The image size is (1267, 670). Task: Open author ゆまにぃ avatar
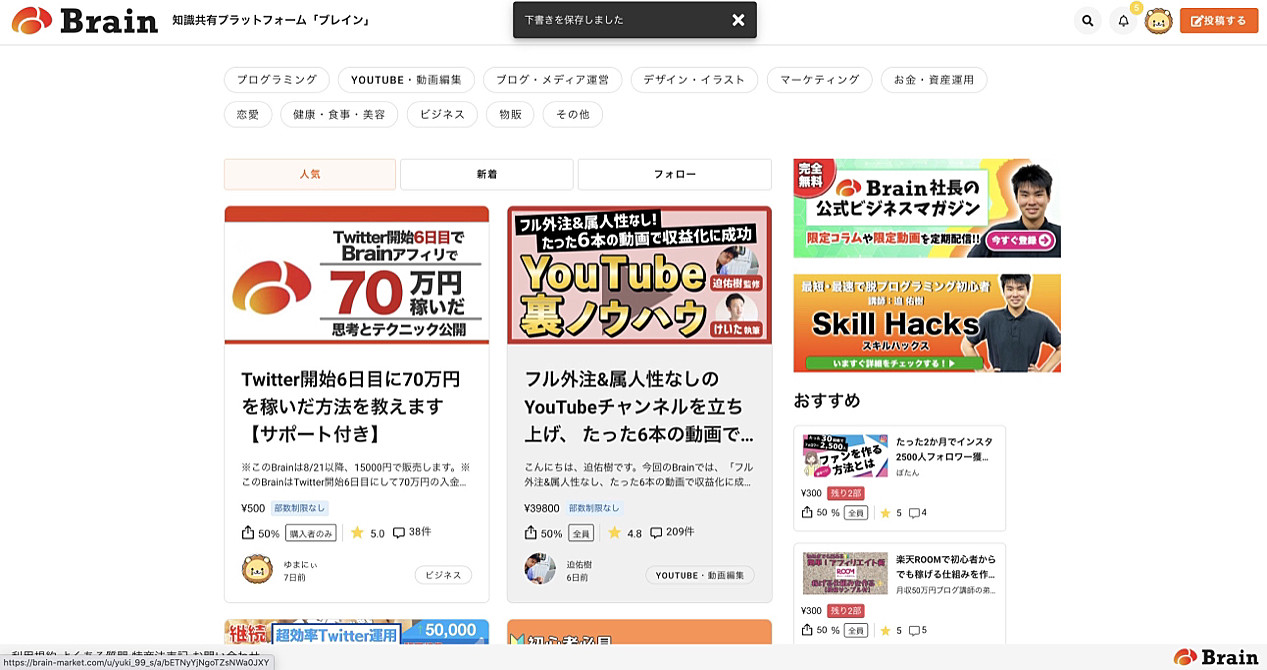[x=257, y=570]
